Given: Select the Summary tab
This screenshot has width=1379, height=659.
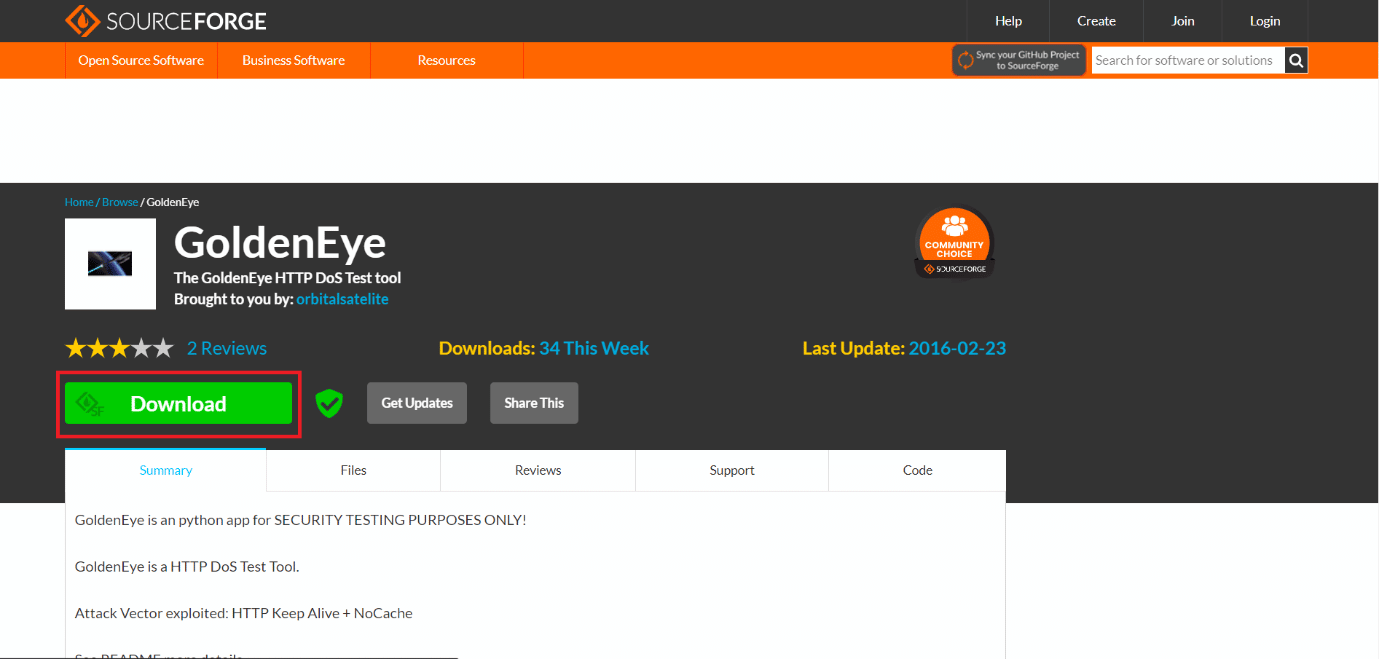Looking at the screenshot, I should (166, 470).
